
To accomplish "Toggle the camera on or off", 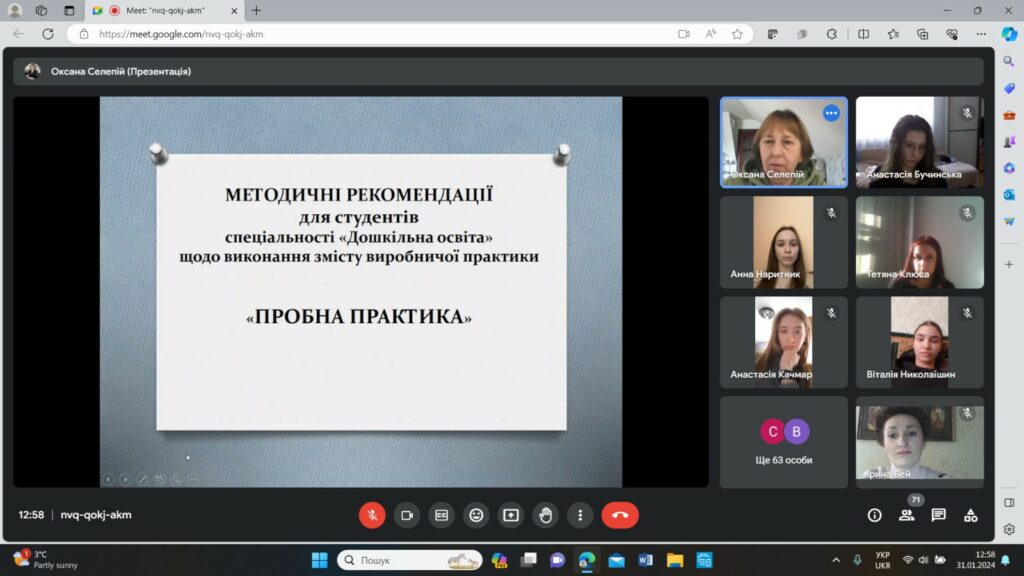I will (x=407, y=515).
